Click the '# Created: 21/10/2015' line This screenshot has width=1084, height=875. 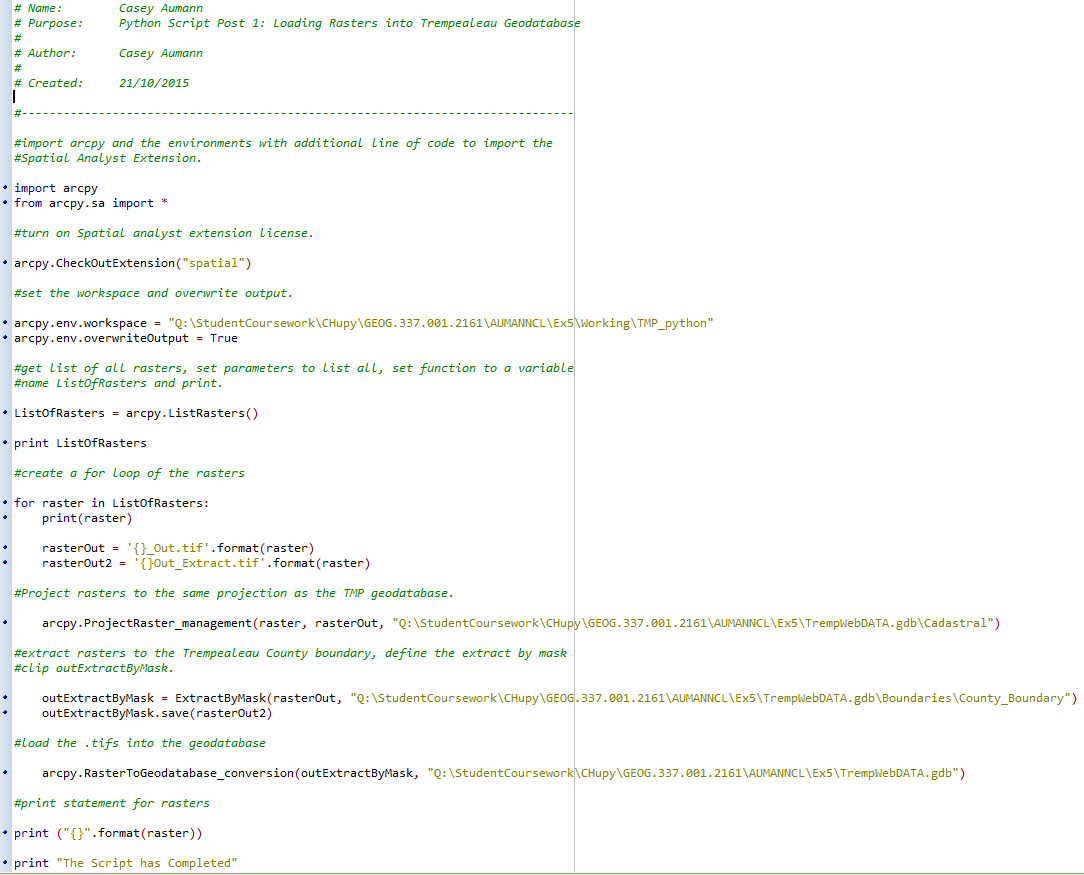click(102, 83)
